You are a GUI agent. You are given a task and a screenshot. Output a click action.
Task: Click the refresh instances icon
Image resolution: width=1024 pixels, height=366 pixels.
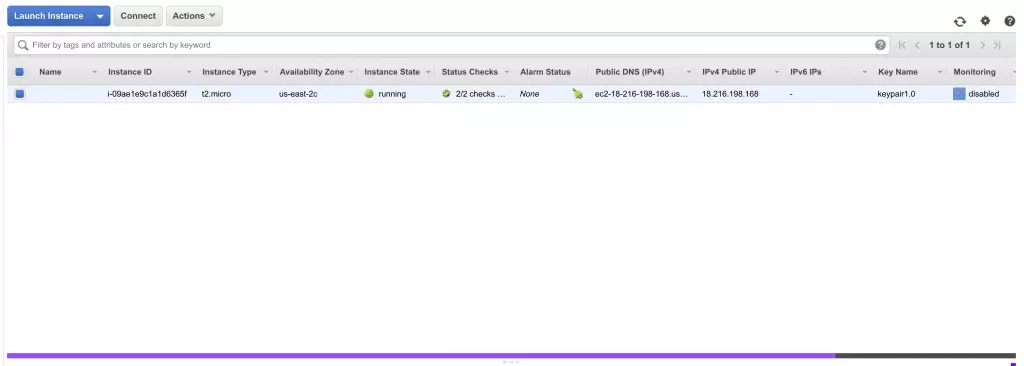pyautogui.click(x=959, y=22)
